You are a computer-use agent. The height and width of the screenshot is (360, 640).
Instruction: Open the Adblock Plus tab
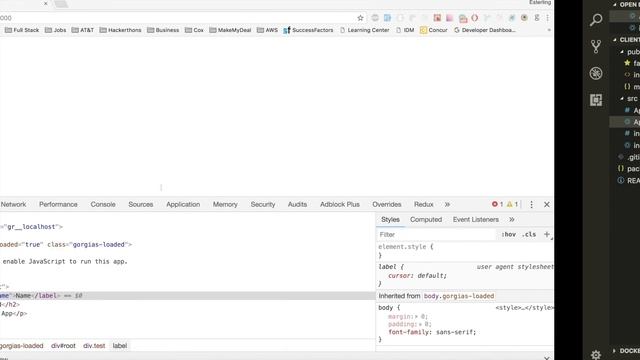[340, 204]
